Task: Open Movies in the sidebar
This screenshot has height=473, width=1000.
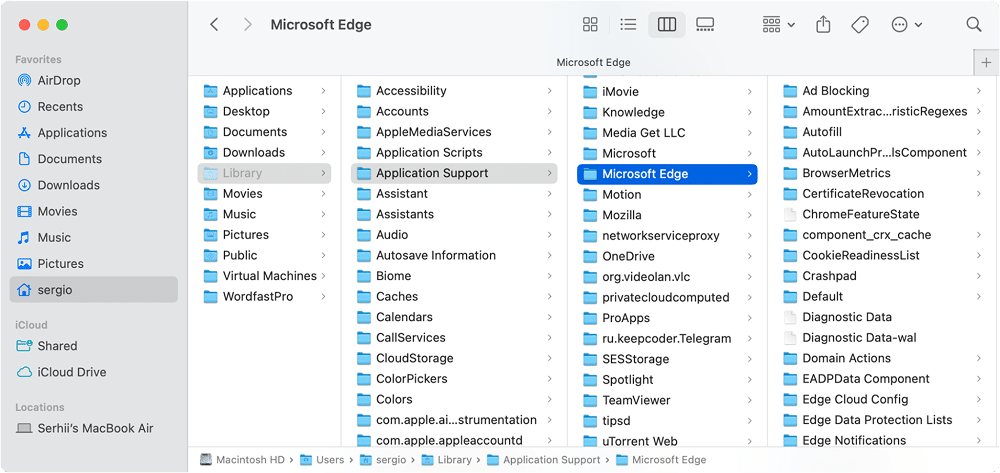Action: point(94,211)
